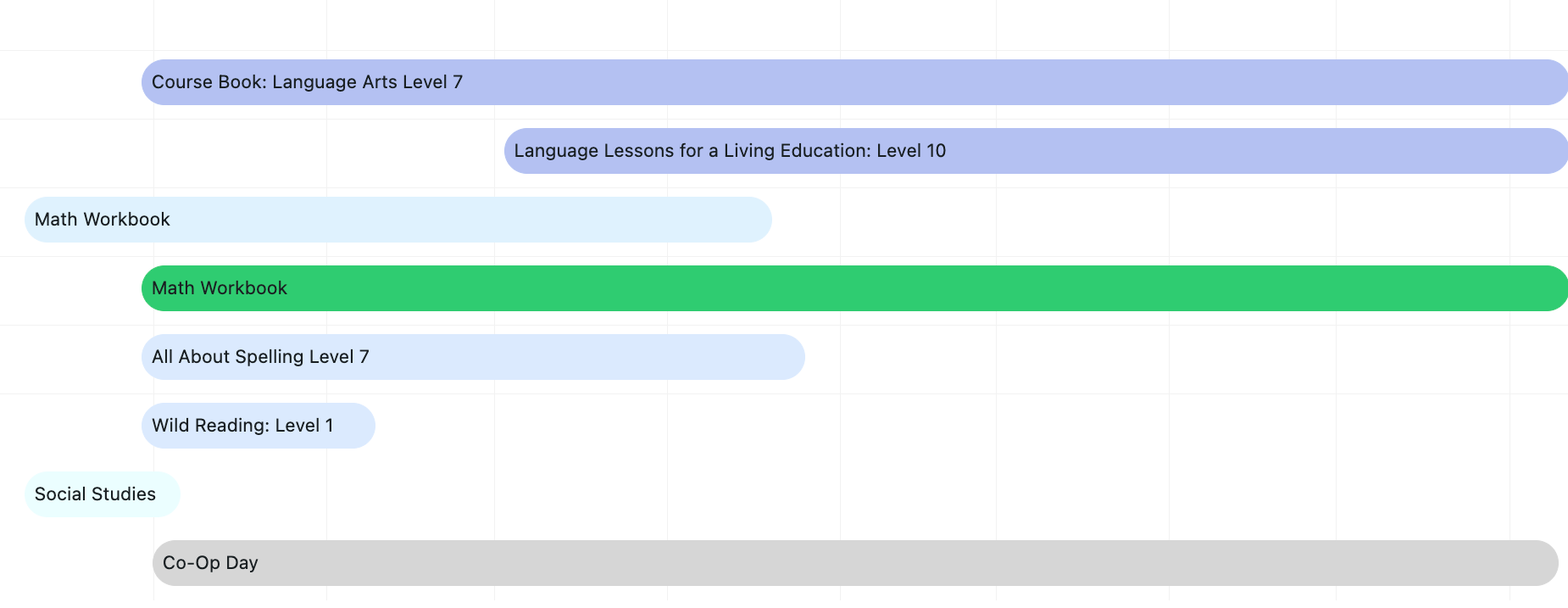Select the green Math Workbook bar
This screenshot has height=608, width=1568.
pos(848,288)
